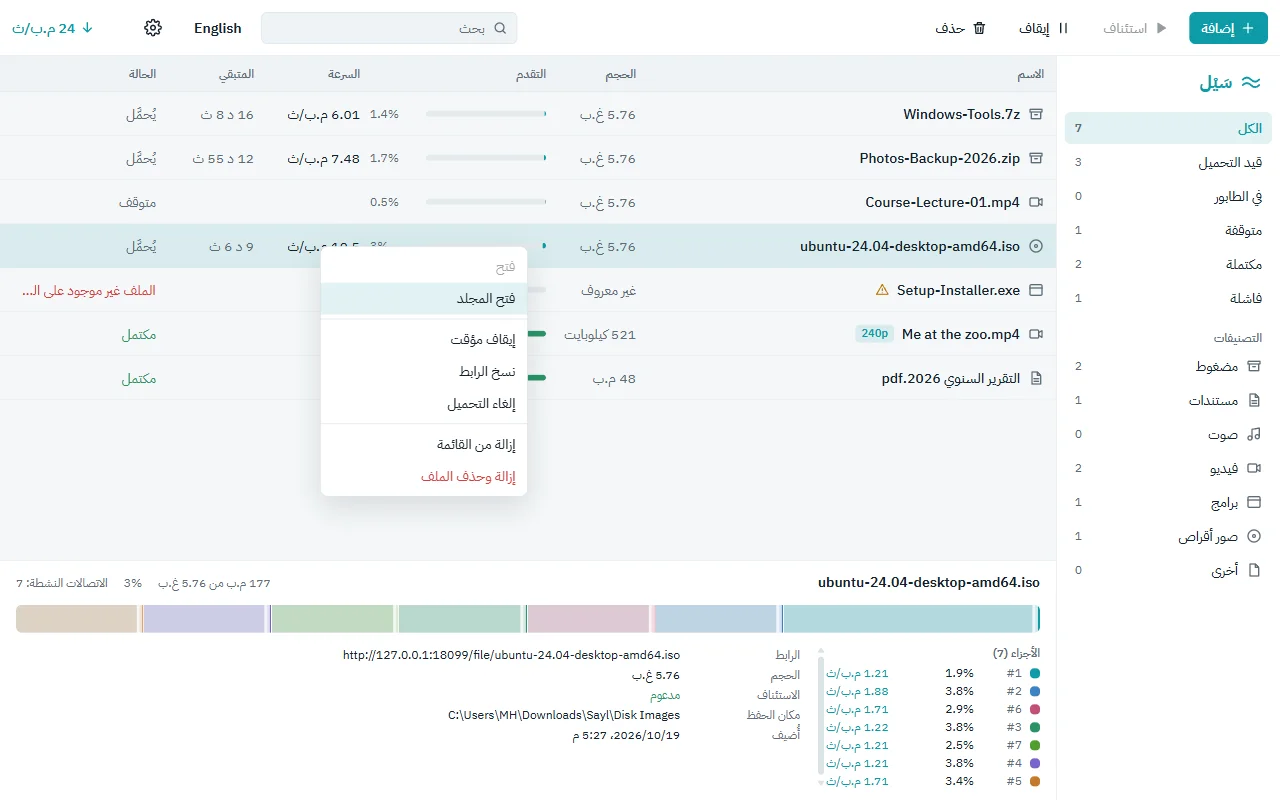Screen dimensions: 1280x800
Task: Click the plus icon on إضافة
Action: click(x=1247, y=28)
